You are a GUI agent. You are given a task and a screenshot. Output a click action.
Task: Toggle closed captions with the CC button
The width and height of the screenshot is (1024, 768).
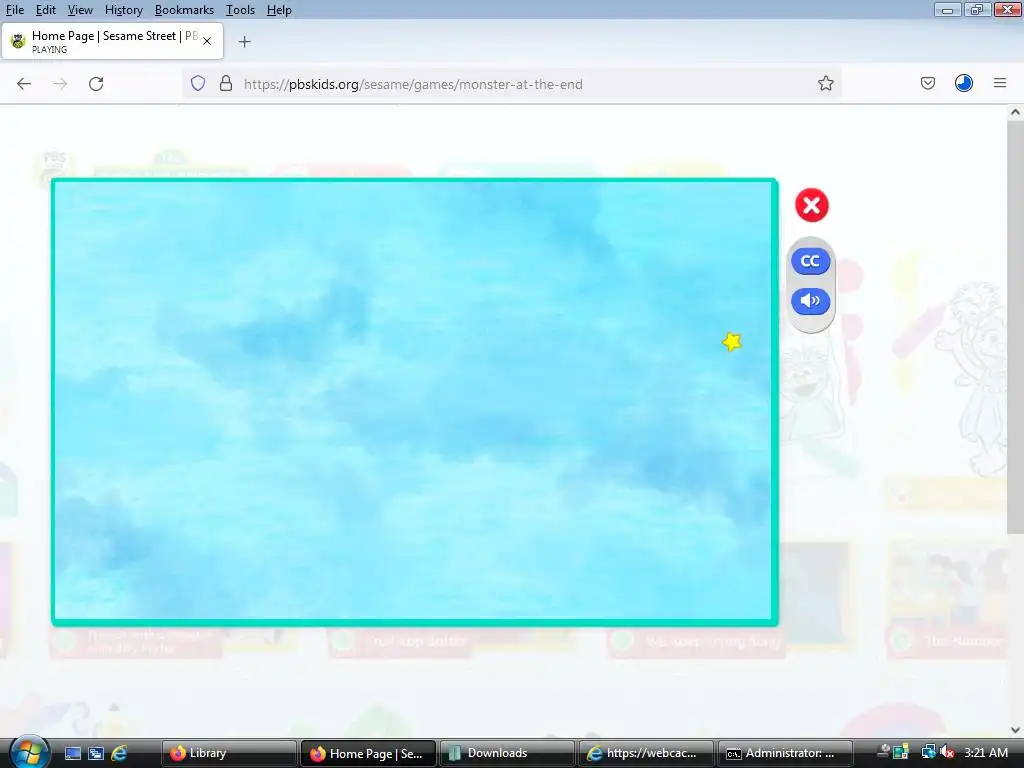tap(810, 261)
